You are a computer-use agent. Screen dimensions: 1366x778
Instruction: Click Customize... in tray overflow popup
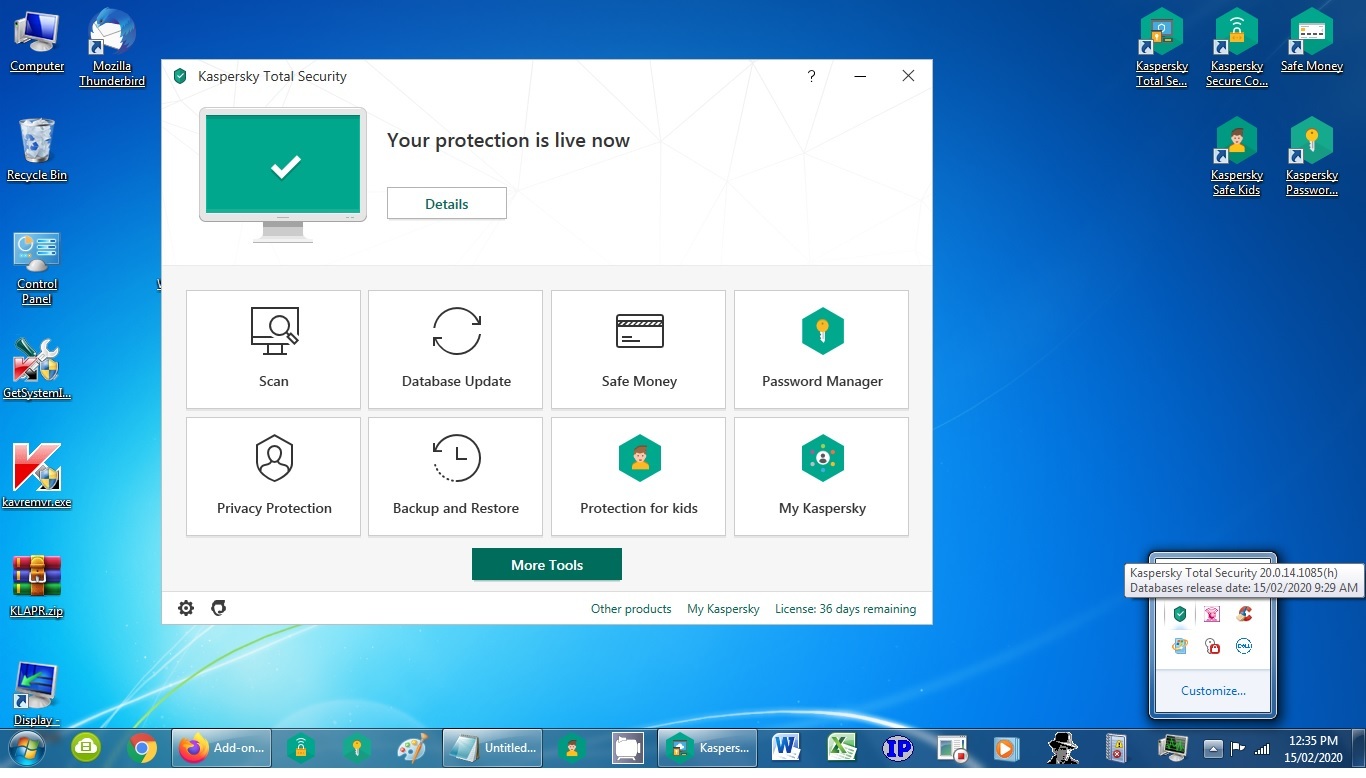[x=1213, y=691]
